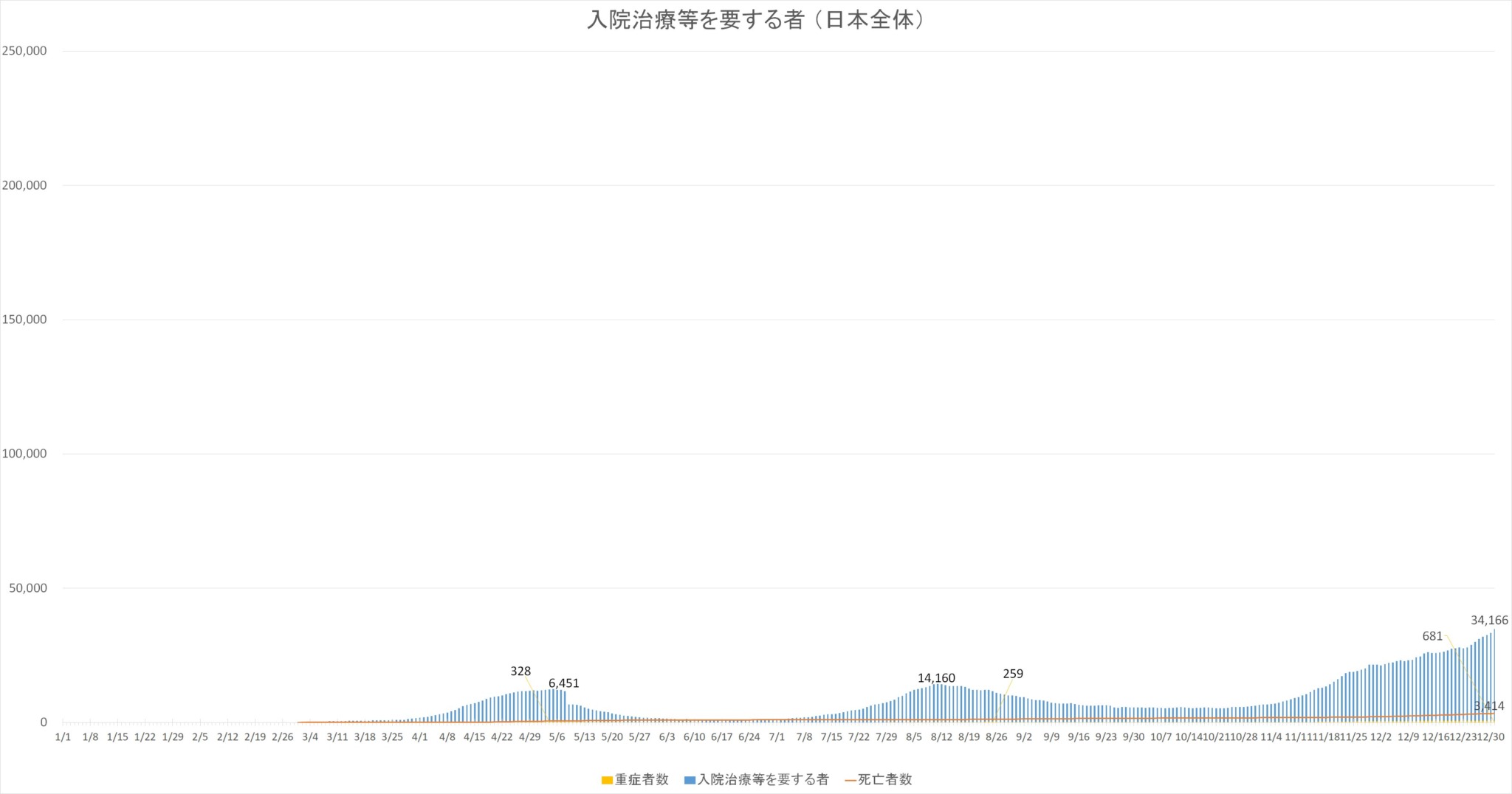This screenshot has width=1512, height=794.
Task: Click the 100,000 y-axis label
Action: pyautogui.click(x=24, y=454)
